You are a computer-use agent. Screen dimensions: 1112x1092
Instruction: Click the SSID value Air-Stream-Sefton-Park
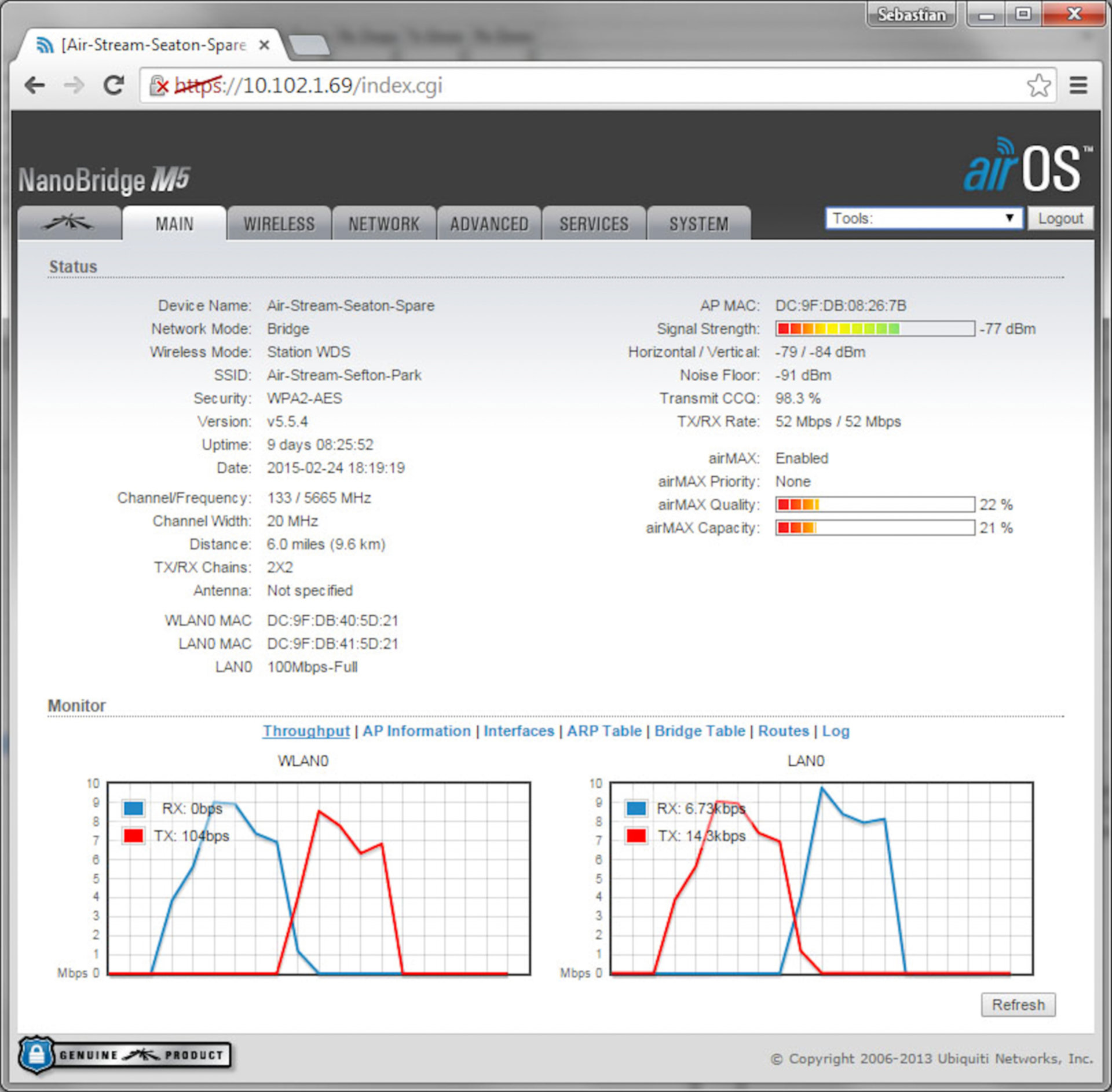click(x=344, y=375)
